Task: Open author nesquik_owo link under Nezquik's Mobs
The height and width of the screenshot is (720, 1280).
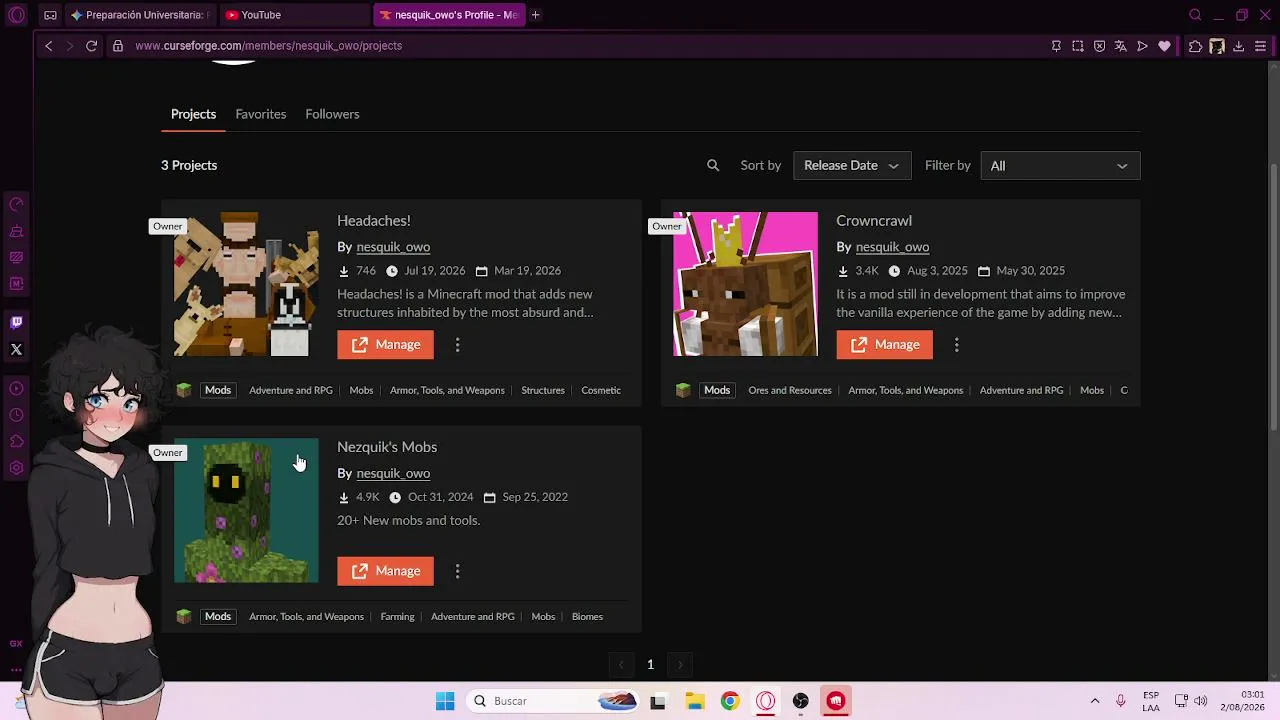Action: [x=393, y=473]
